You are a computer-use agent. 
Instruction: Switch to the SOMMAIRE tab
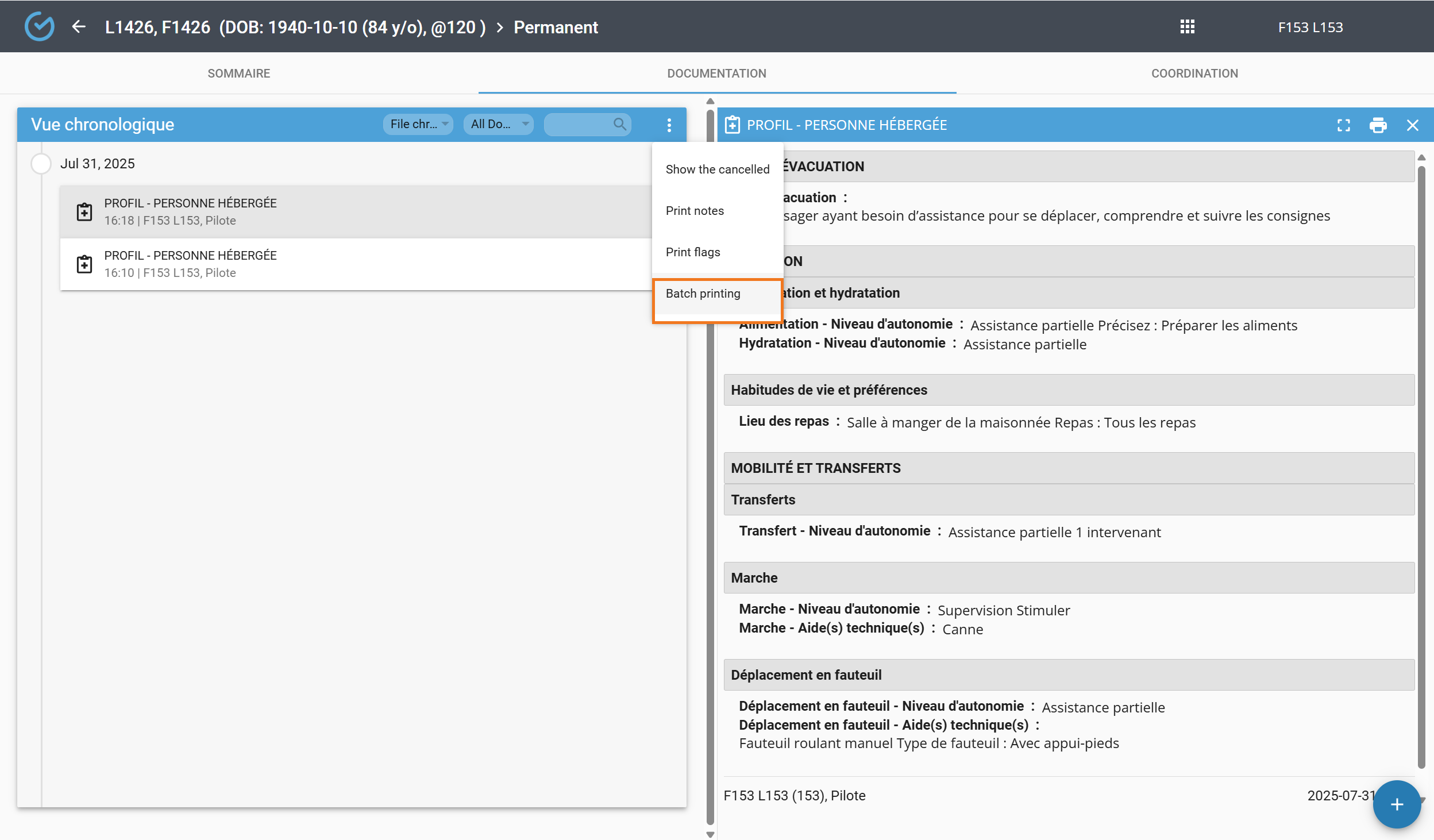point(238,74)
